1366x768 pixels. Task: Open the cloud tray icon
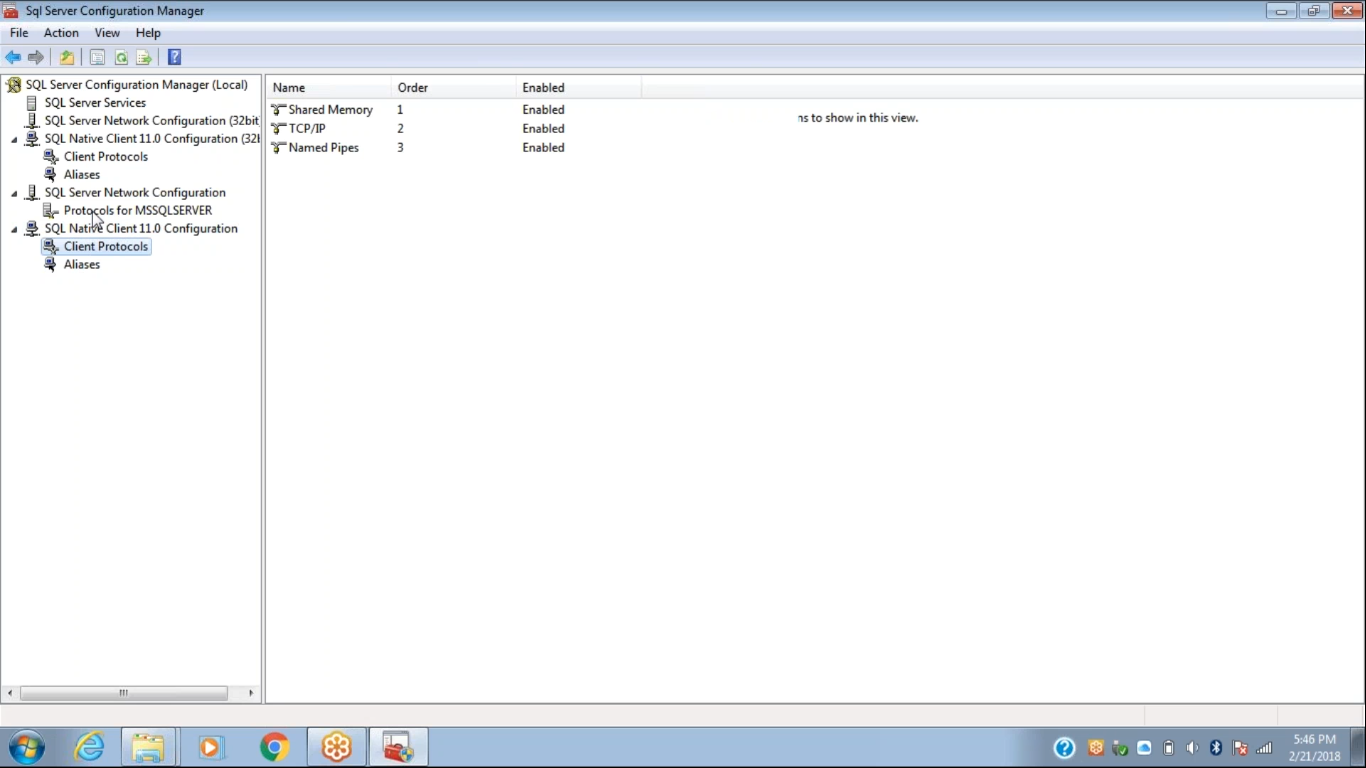pyautogui.click(x=1144, y=748)
